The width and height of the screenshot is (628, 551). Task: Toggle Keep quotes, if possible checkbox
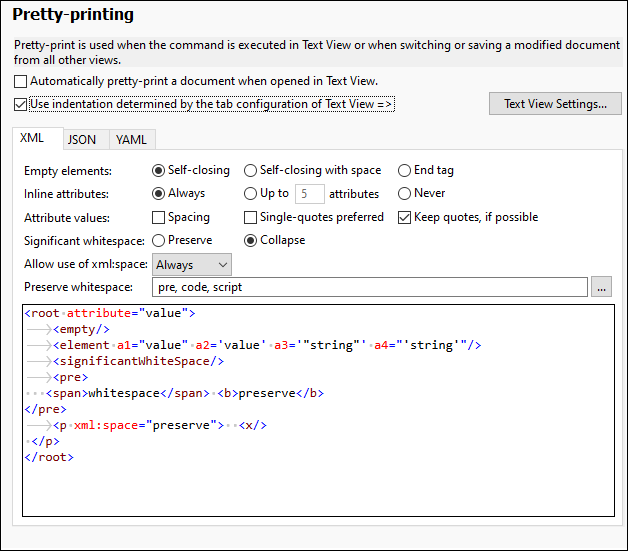point(404,217)
